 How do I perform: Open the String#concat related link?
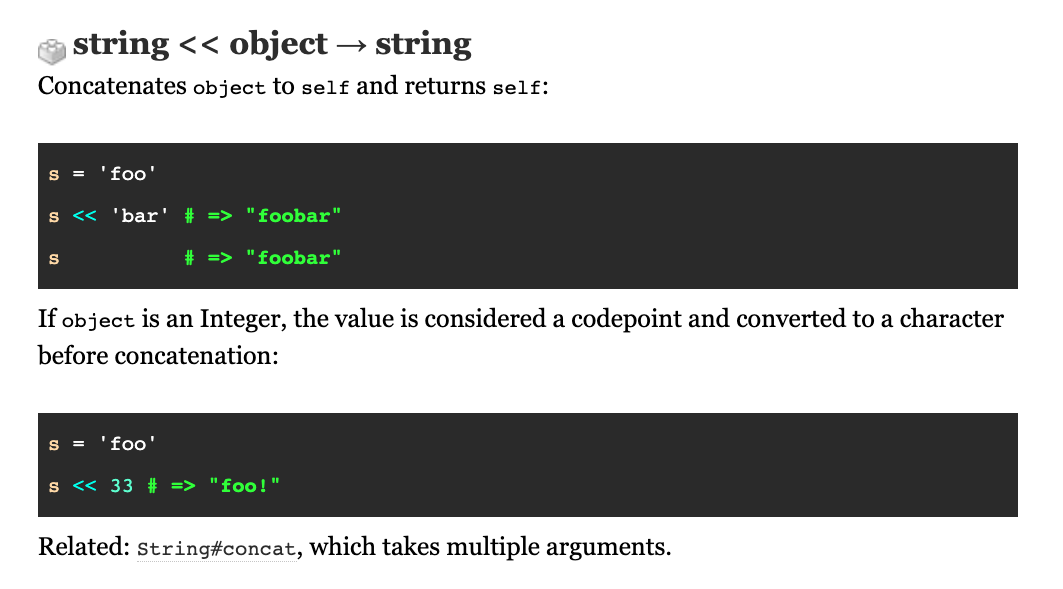pos(216,548)
